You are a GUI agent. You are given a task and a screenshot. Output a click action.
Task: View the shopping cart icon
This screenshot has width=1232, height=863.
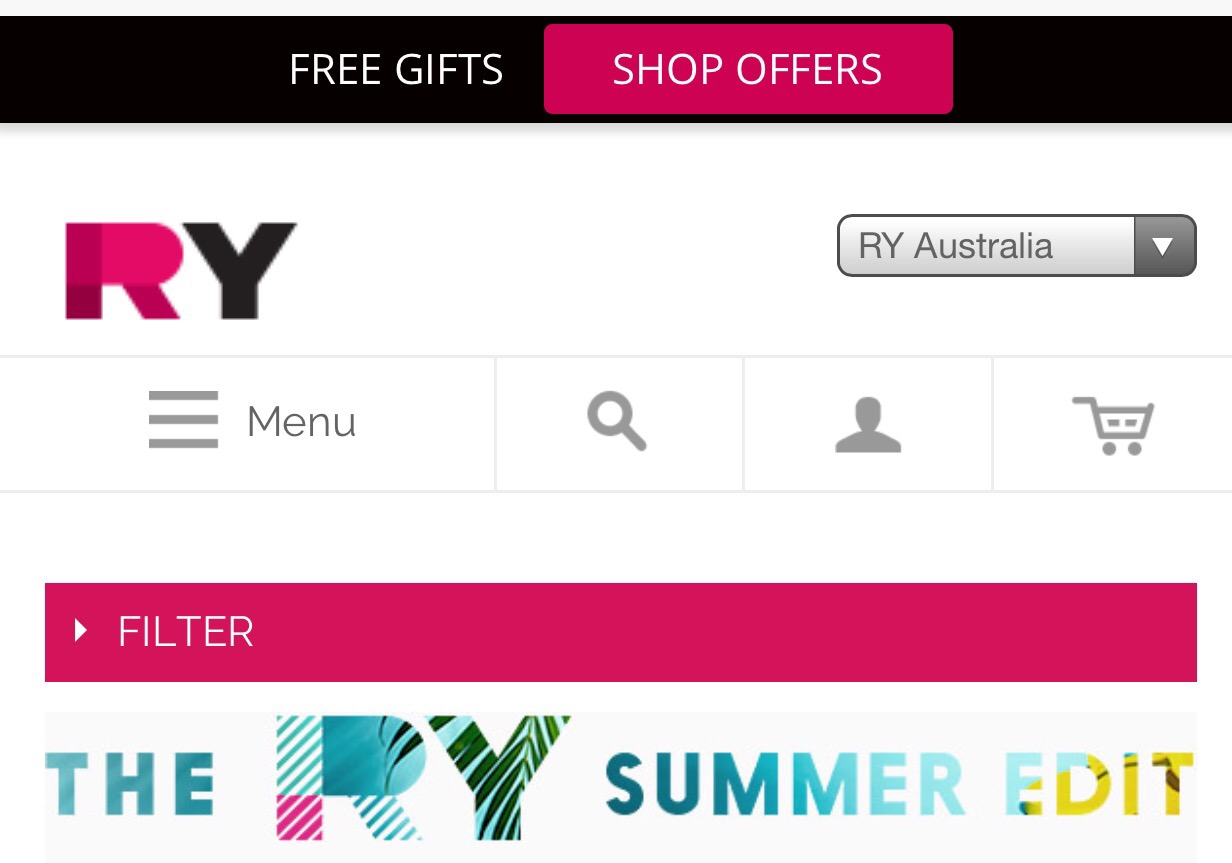[1113, 425]
